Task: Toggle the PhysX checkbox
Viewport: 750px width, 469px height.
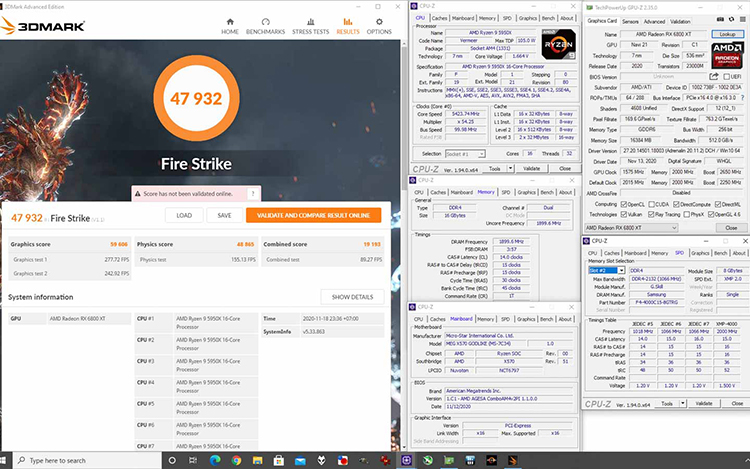Action: pos(687,214)
